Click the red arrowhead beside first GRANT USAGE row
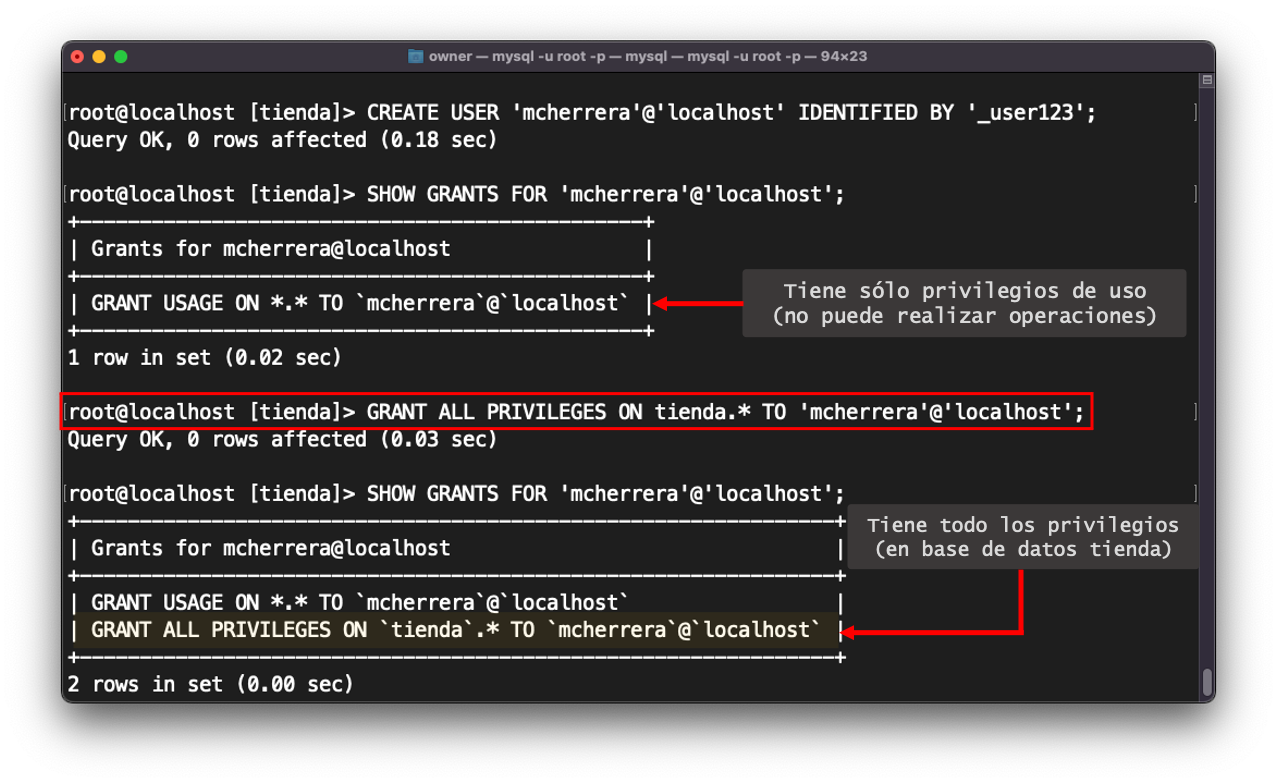Image resolution: width=1277 pixels, height=783 pixels. coord(662,303)
